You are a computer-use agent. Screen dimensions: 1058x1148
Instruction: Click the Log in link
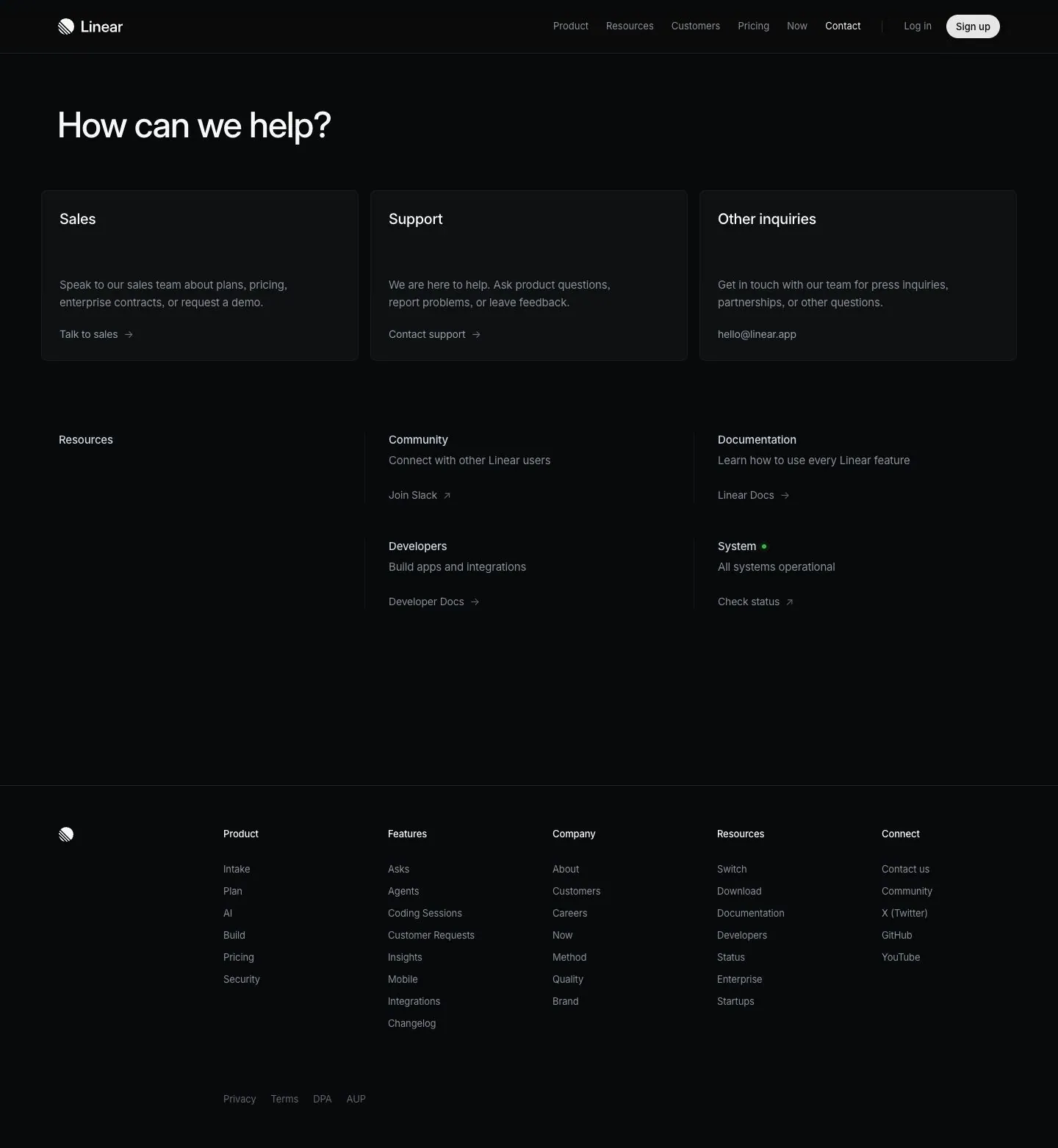pos(918,26)
